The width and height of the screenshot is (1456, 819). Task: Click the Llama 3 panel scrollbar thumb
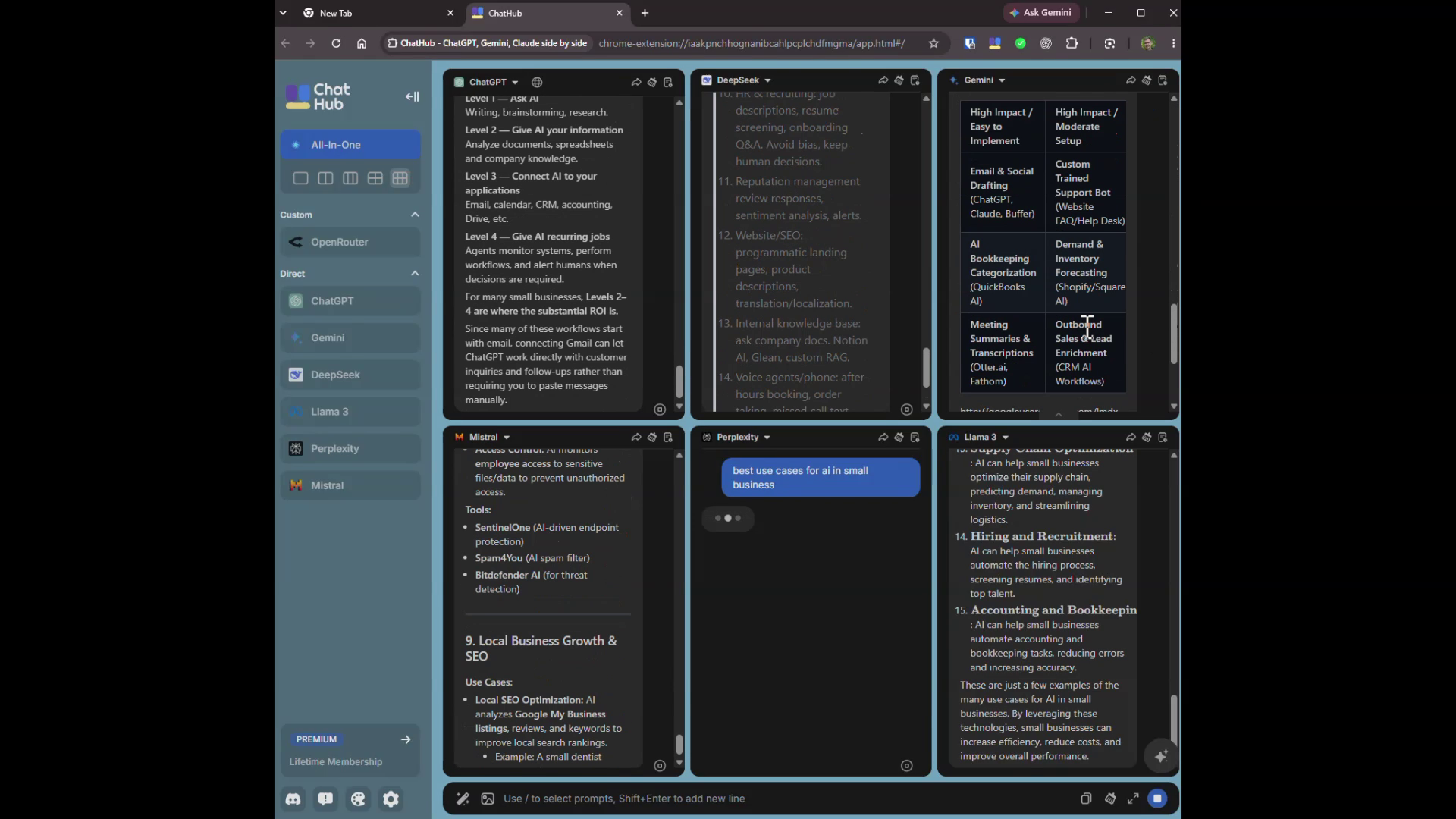tap(1174, 719)
